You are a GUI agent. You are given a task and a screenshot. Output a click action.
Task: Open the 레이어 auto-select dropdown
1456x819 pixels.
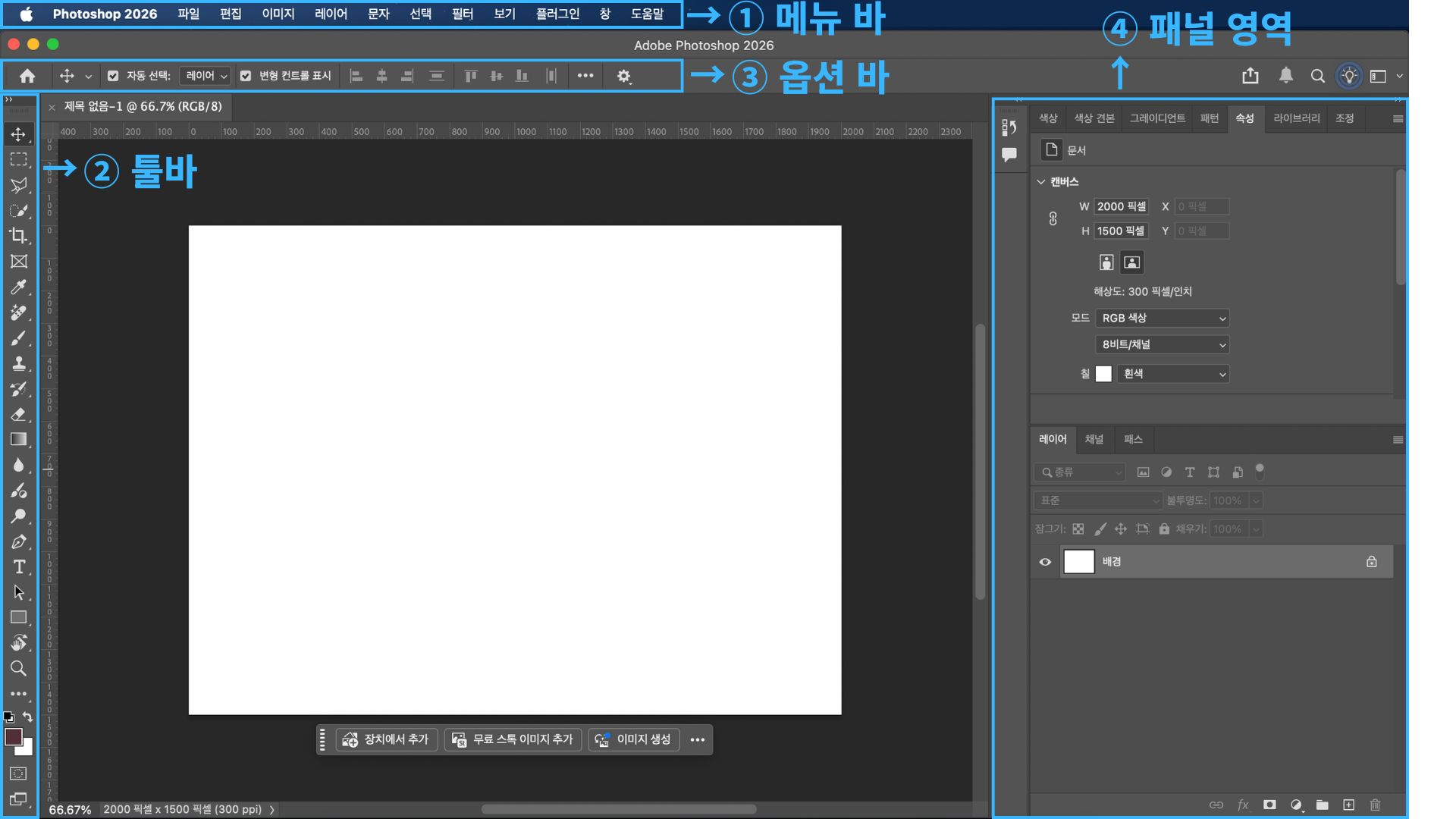(x=205, y=76)
